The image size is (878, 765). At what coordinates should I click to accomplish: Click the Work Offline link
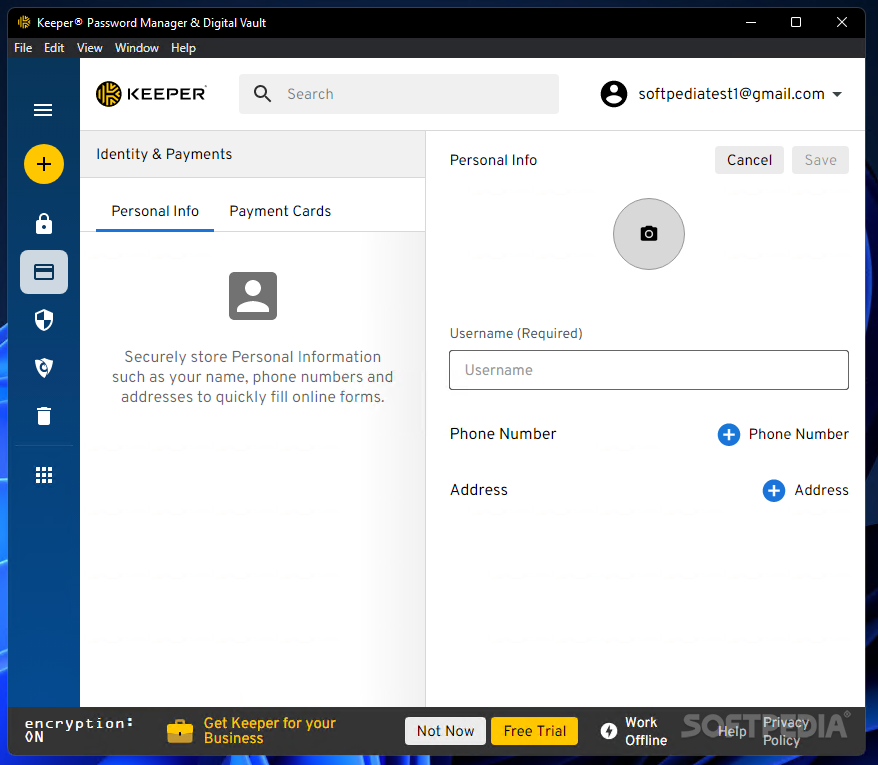tap(646, 731)
